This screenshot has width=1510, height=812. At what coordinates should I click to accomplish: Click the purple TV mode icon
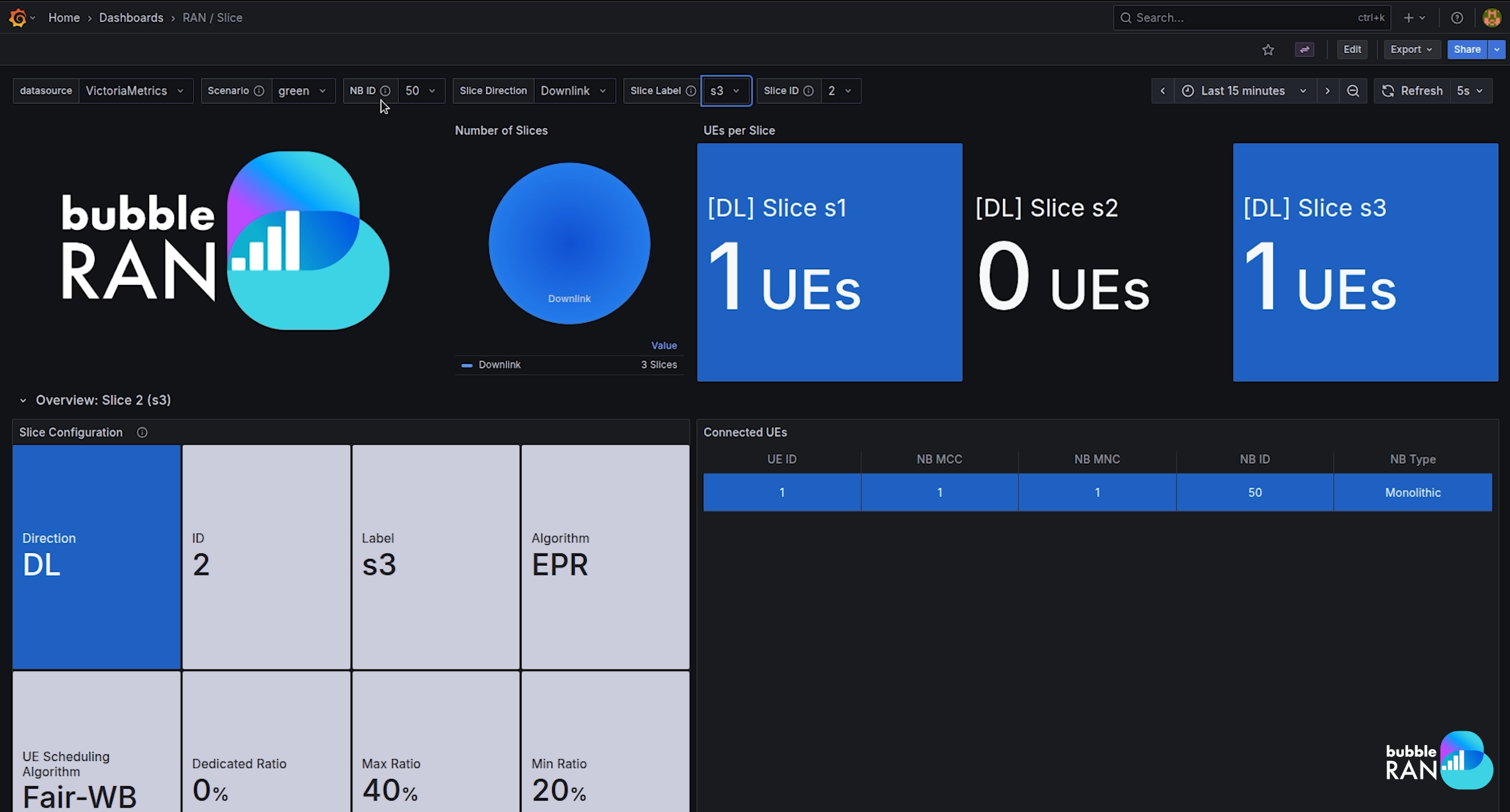click(1305, 50)
